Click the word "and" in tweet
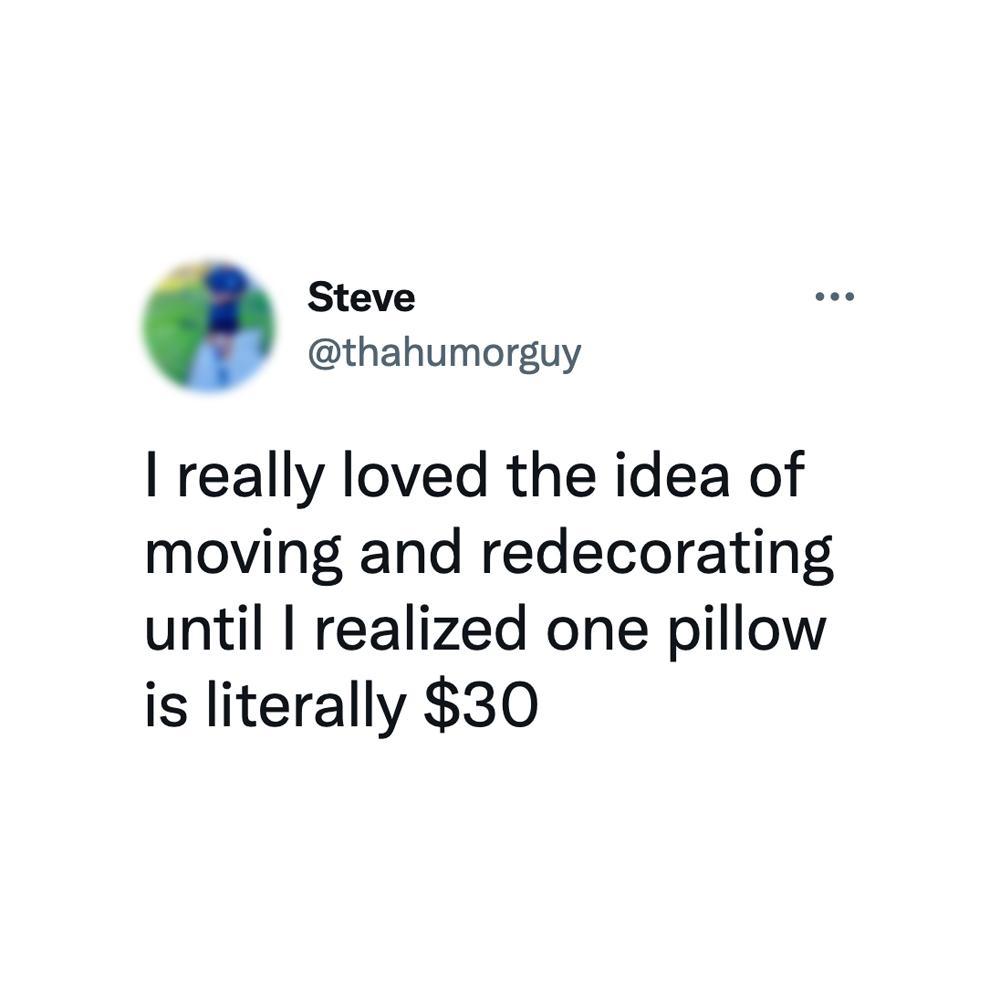 tap(410, 552)
